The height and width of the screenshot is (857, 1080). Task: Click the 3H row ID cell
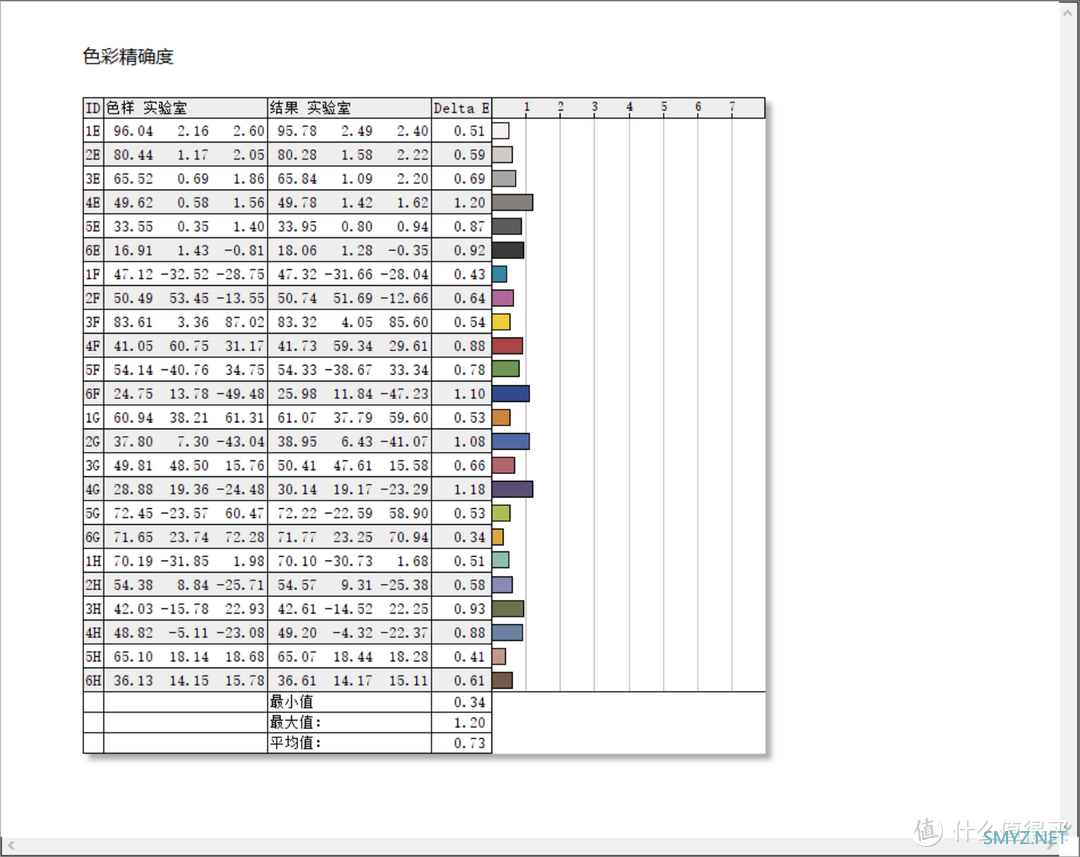(93, 608)
